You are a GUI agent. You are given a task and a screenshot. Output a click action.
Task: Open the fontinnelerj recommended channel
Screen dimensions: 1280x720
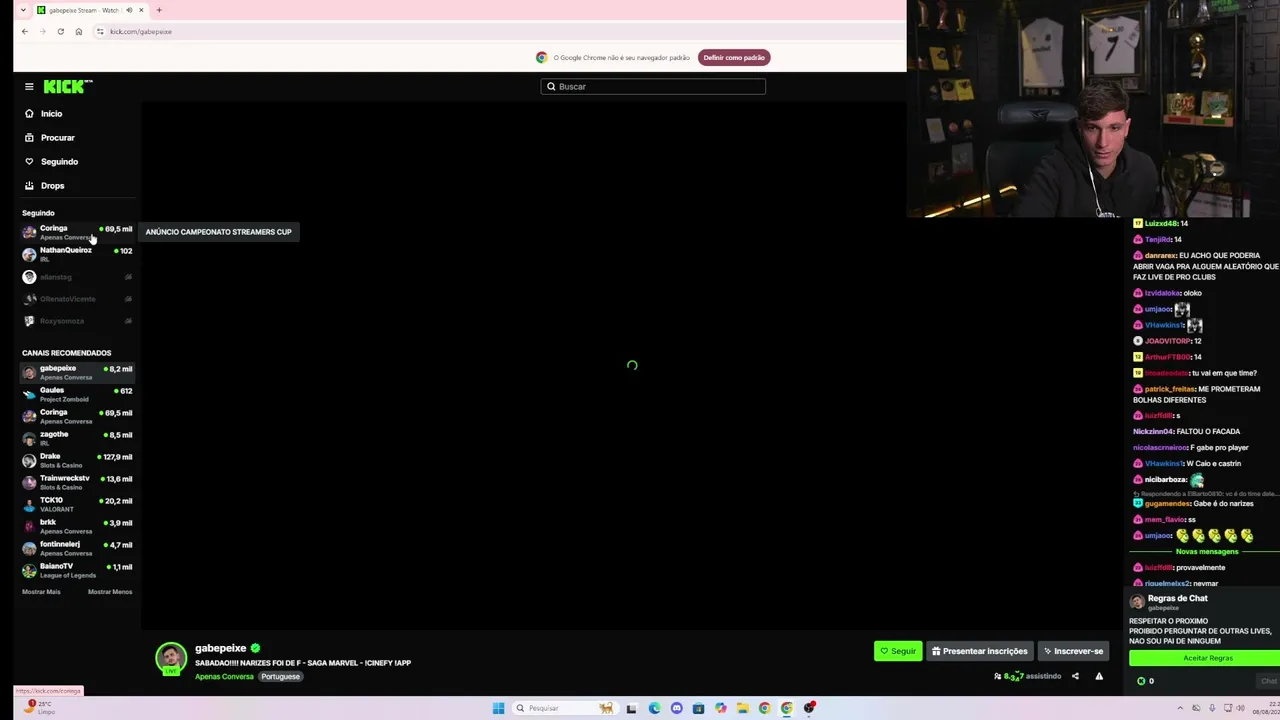(x=77, y=548)
